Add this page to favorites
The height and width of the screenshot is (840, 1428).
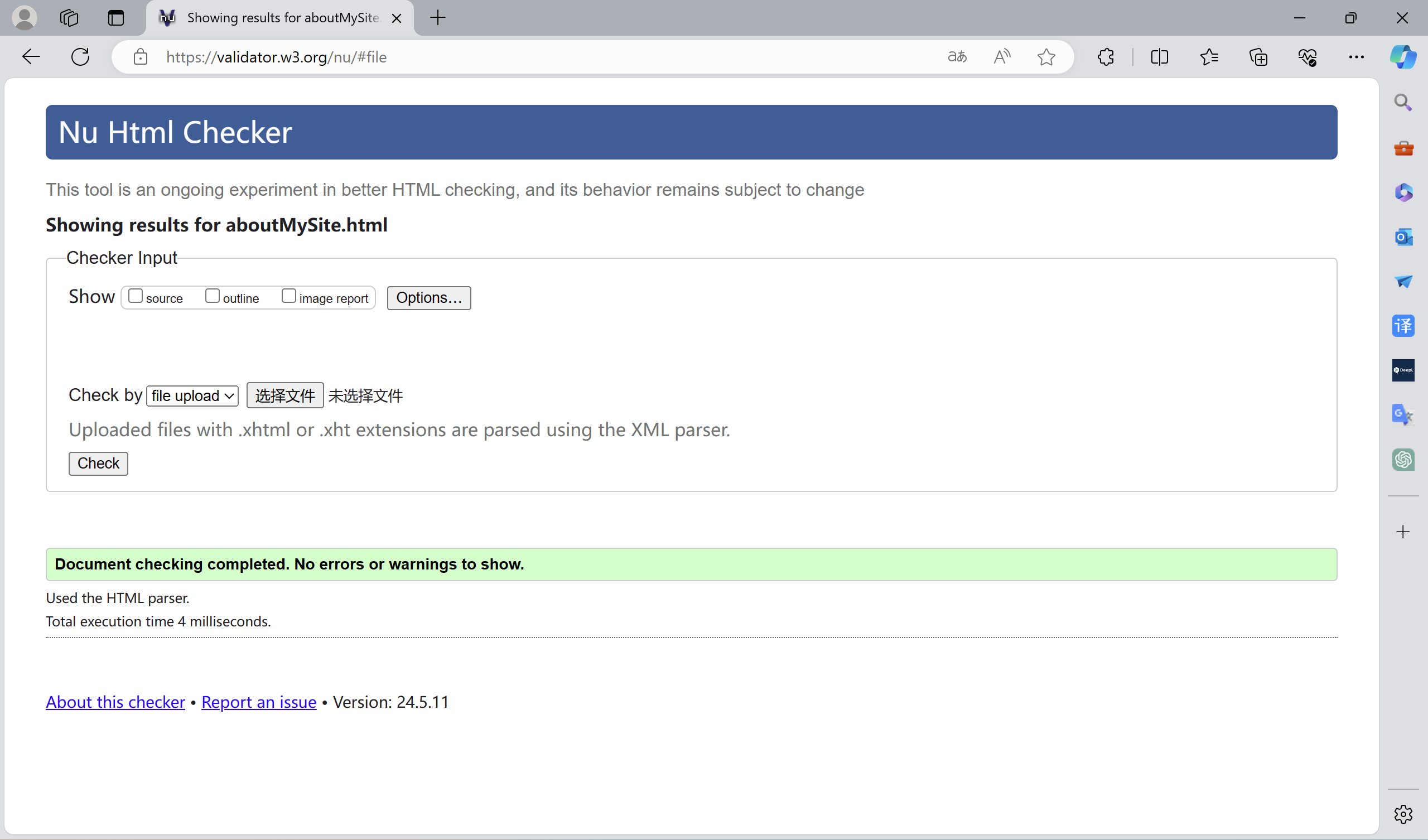point(1046,57)
